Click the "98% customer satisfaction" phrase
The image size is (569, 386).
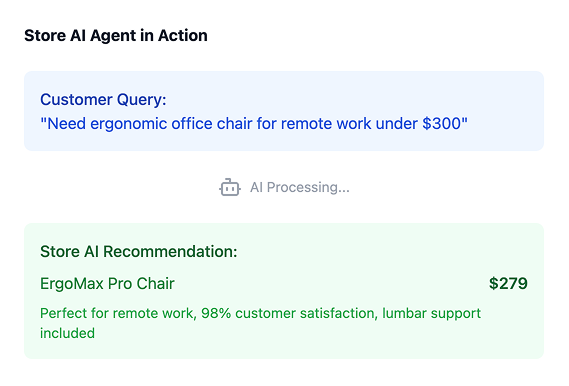(x=288, y=313)
